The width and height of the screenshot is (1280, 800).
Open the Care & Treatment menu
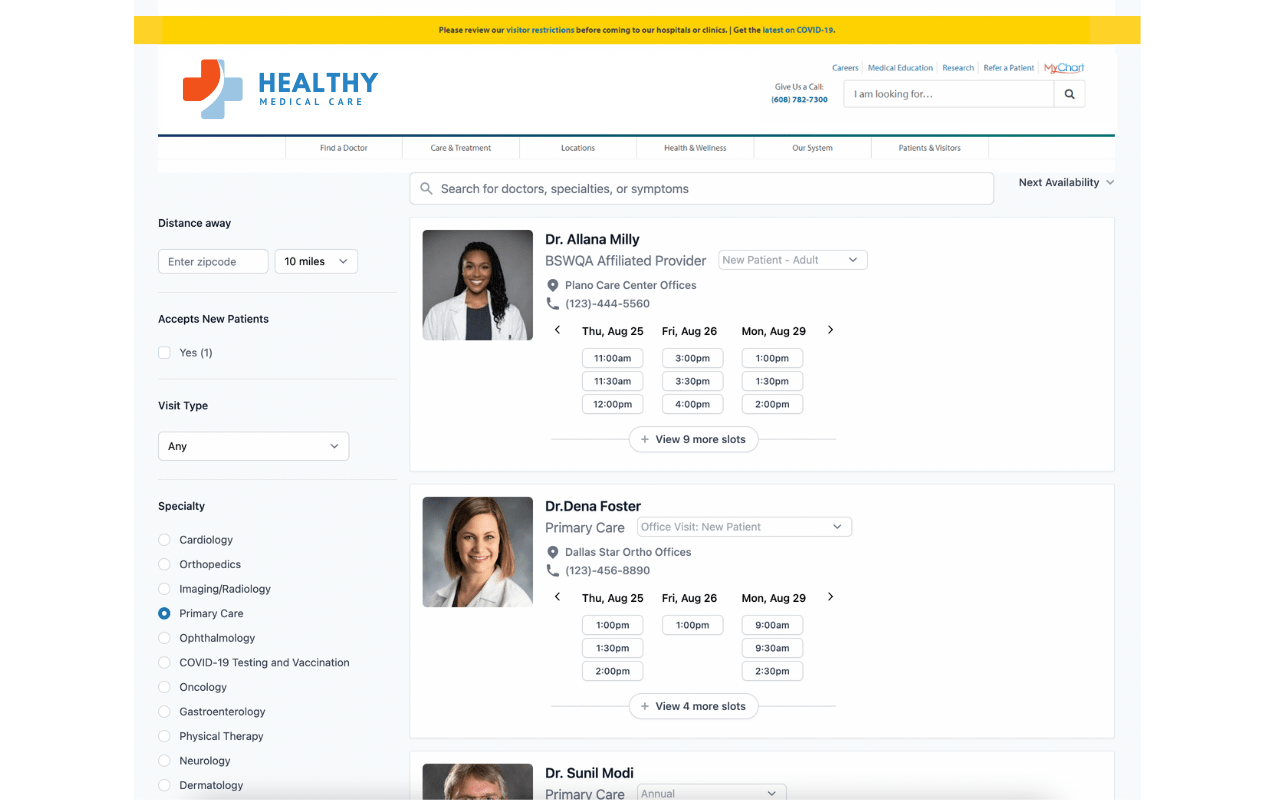pyautogui.click(x=461, y=148)
